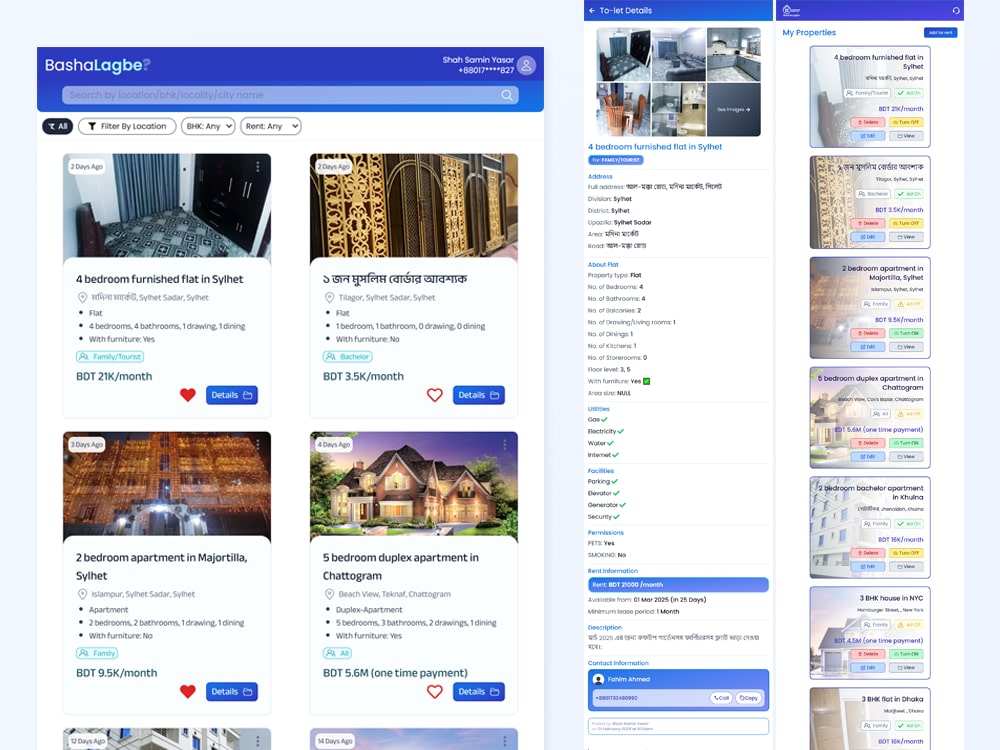View the 2 bedroom Majortilla property
Viewport: 1000px width, 750px height.
[x=906, y=347]
